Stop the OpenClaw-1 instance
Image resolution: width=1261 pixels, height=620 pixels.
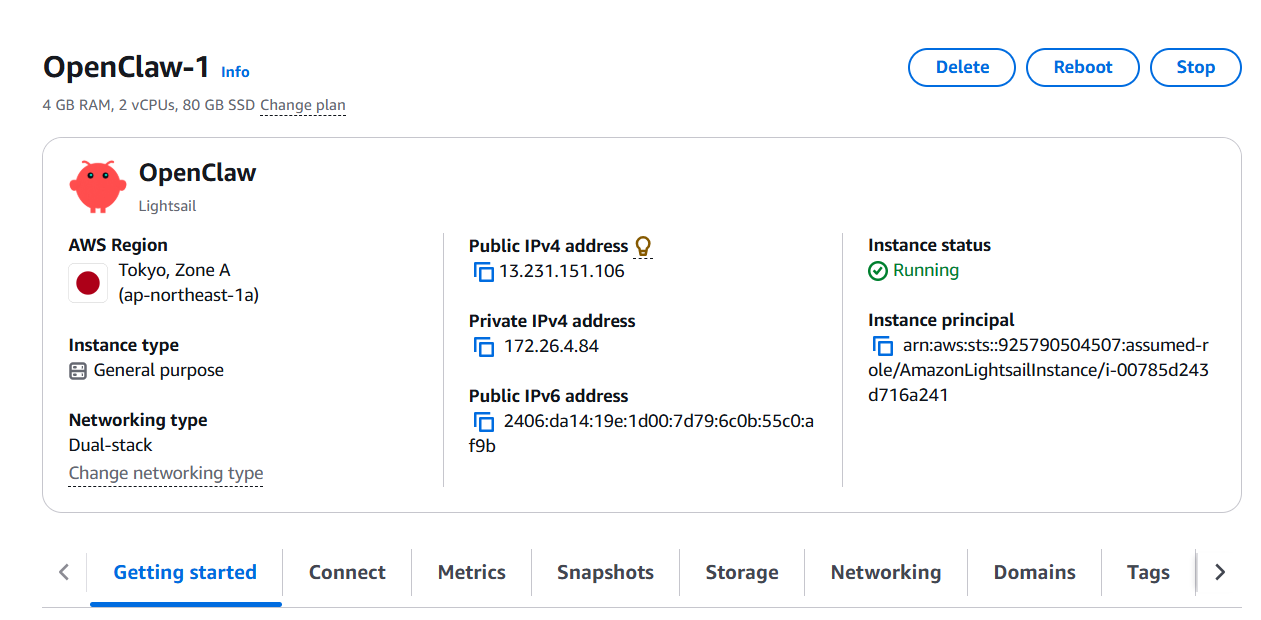[x=1195, y=68]
